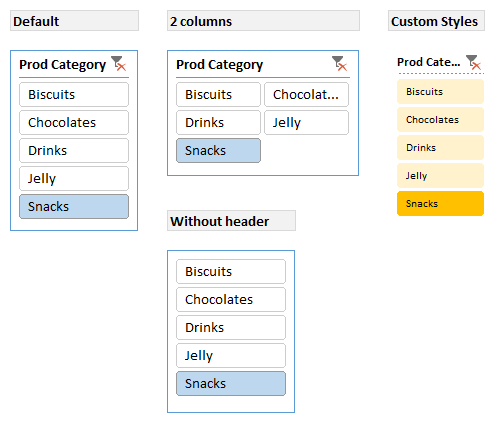The width and height of the screenshot is (488, 424).
Task: Choose Drinks in Custom Styles slicer
Action: 440,148
